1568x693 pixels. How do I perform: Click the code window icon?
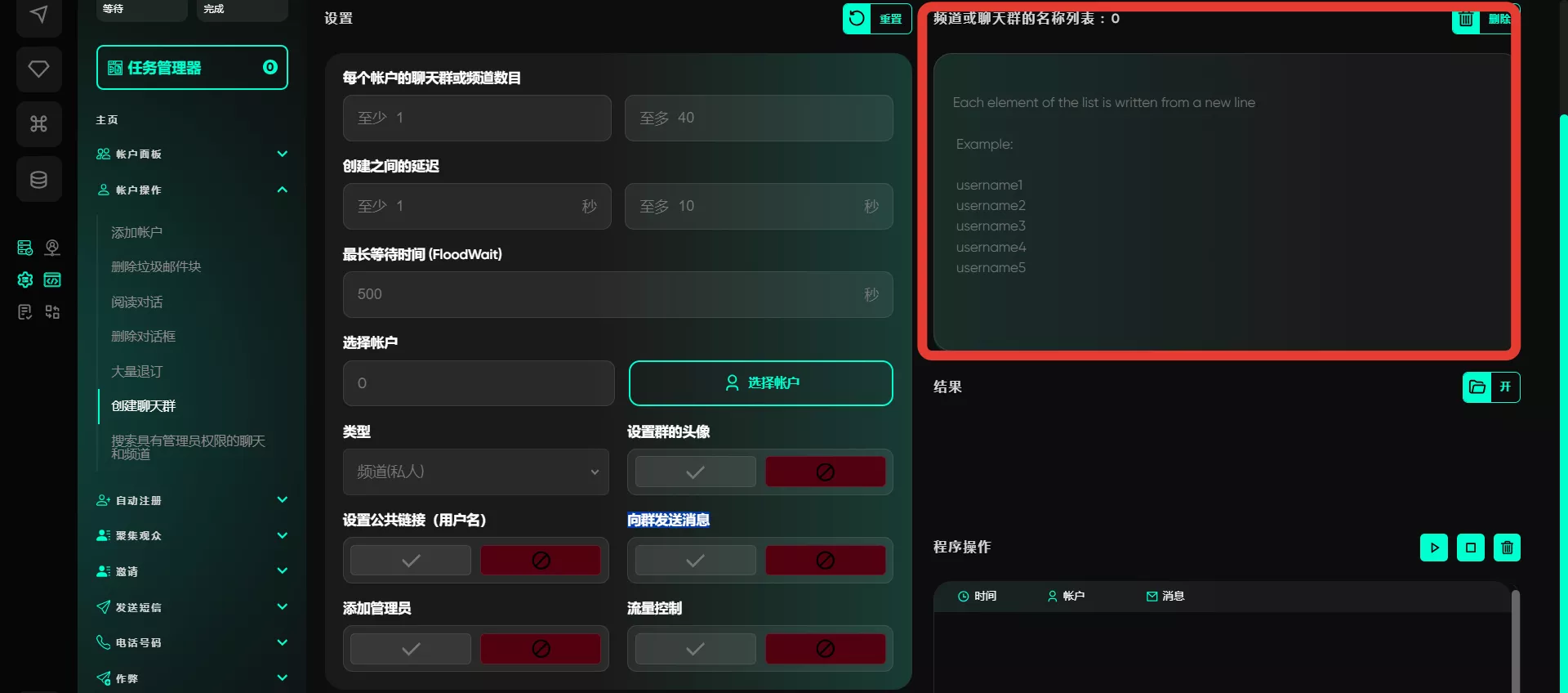[52, 279]
